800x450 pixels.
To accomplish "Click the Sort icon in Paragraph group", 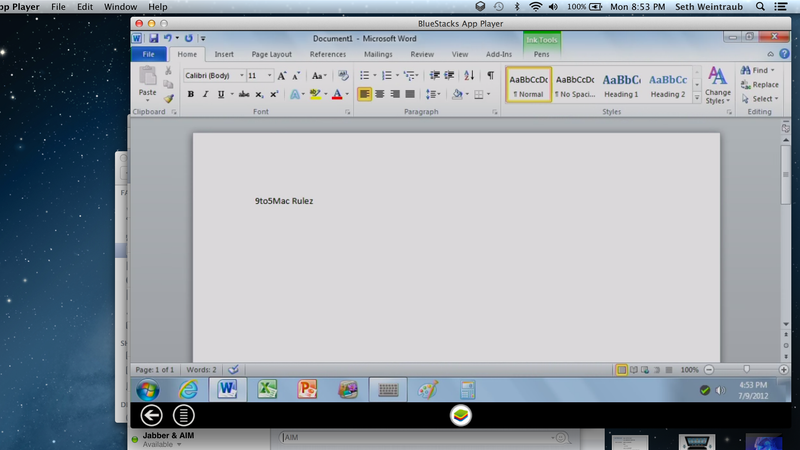I will [x=469, y=76].
